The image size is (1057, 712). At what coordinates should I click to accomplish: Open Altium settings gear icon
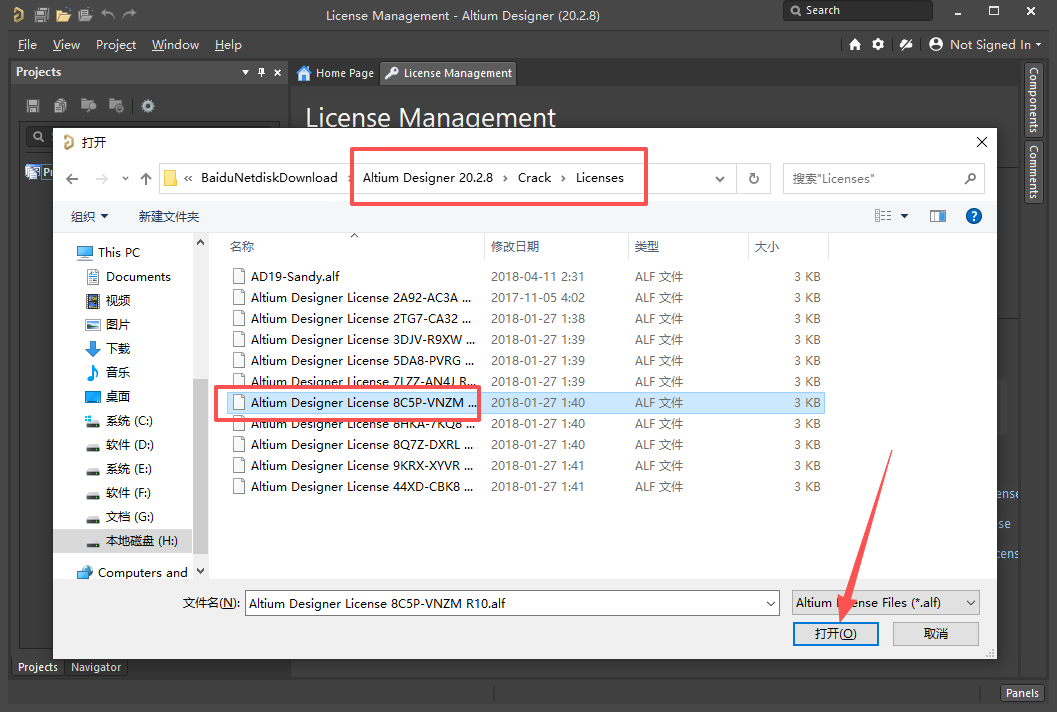[878, 45]
